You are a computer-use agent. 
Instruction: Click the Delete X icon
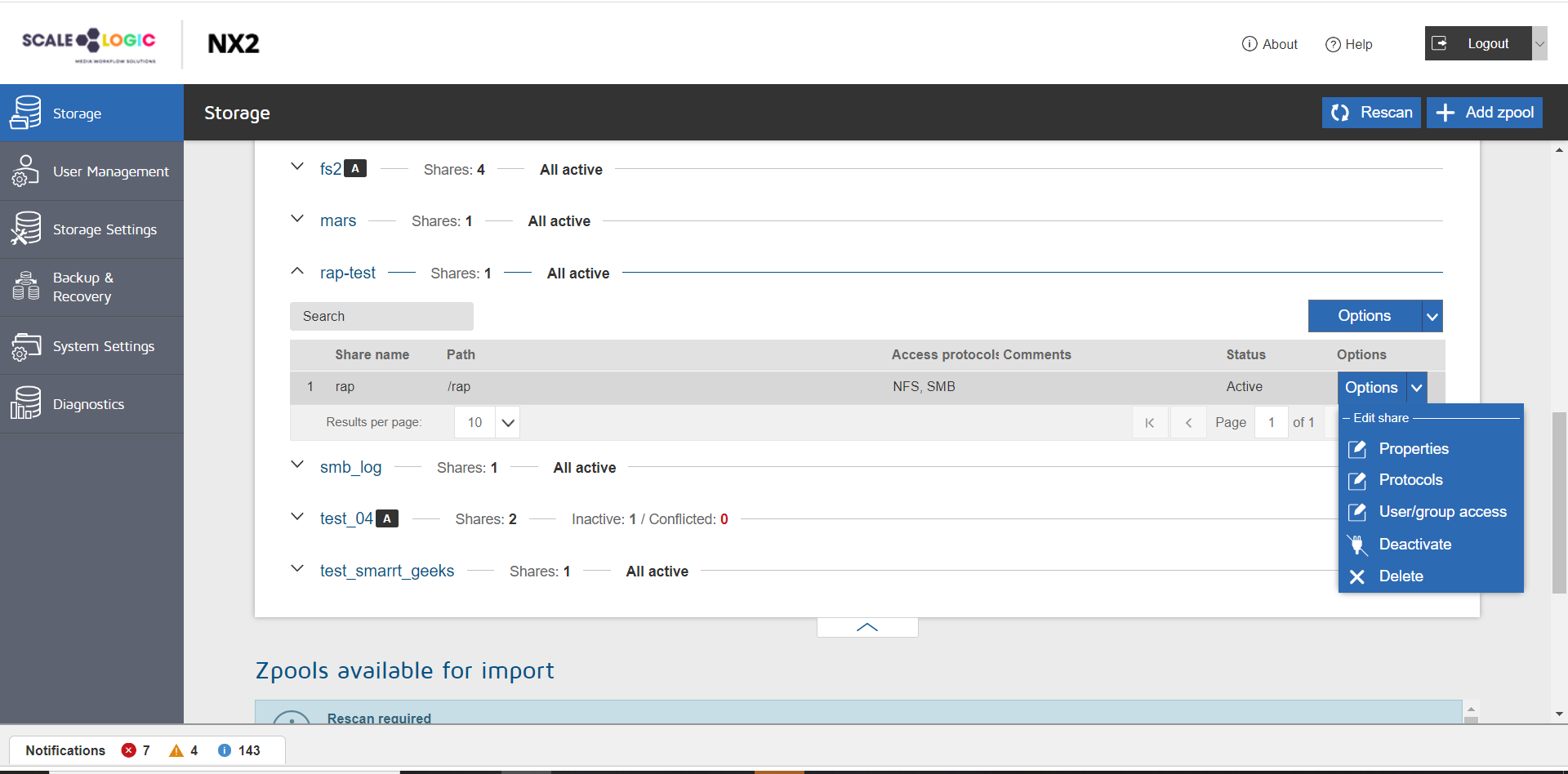coord(1357,576)
